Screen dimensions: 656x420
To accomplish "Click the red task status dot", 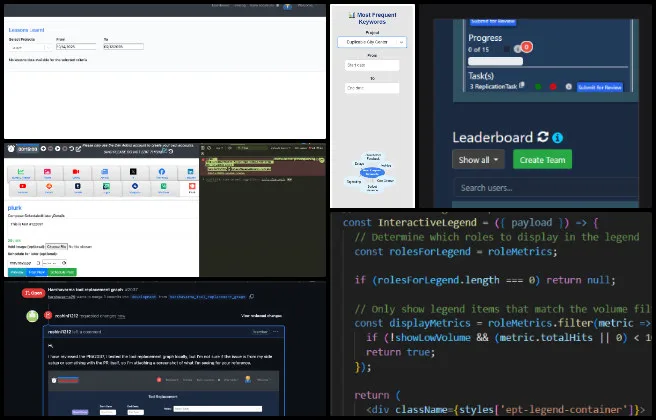I will 555,87.
